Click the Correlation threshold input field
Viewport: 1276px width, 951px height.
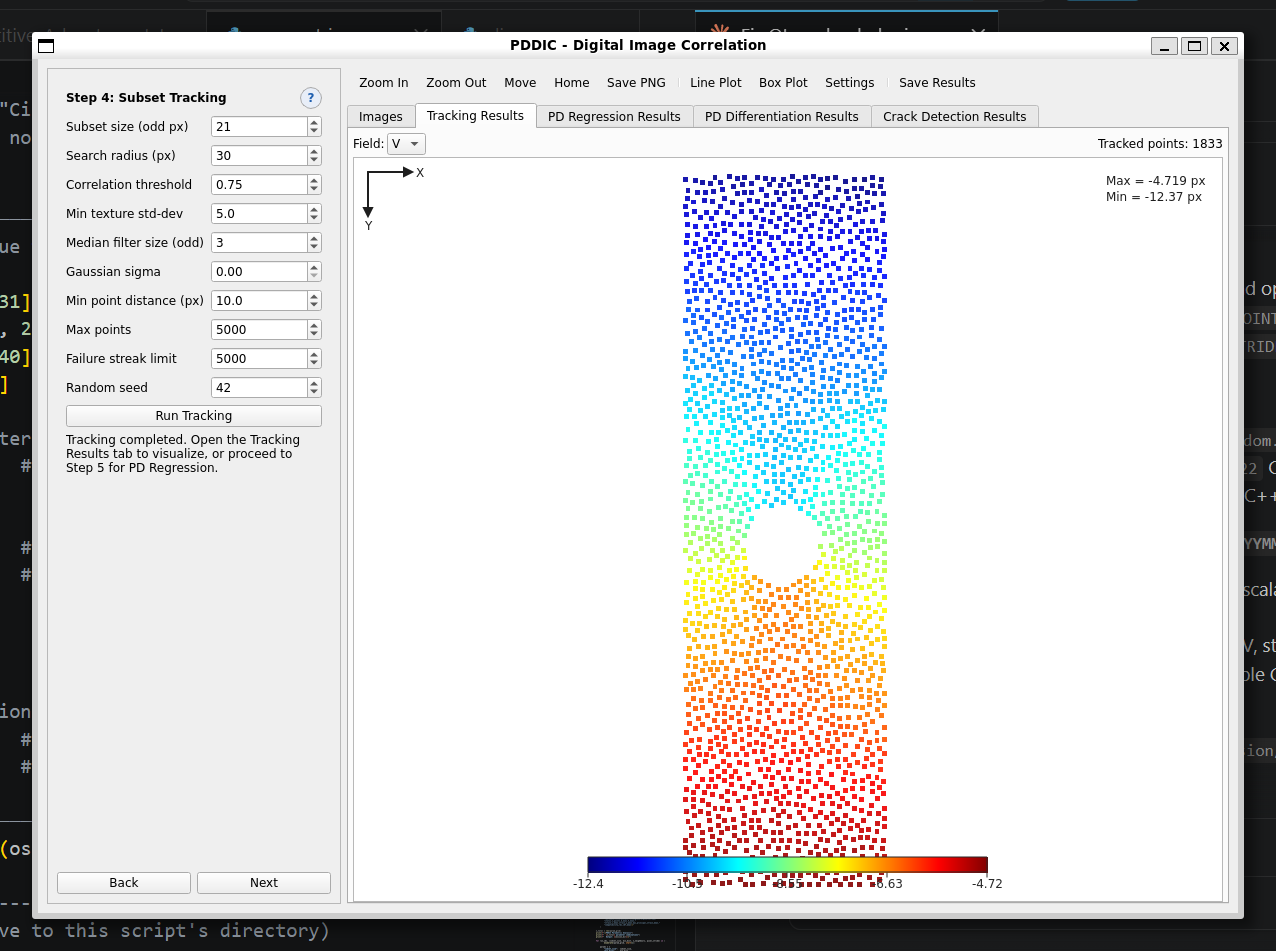point(259,185)
